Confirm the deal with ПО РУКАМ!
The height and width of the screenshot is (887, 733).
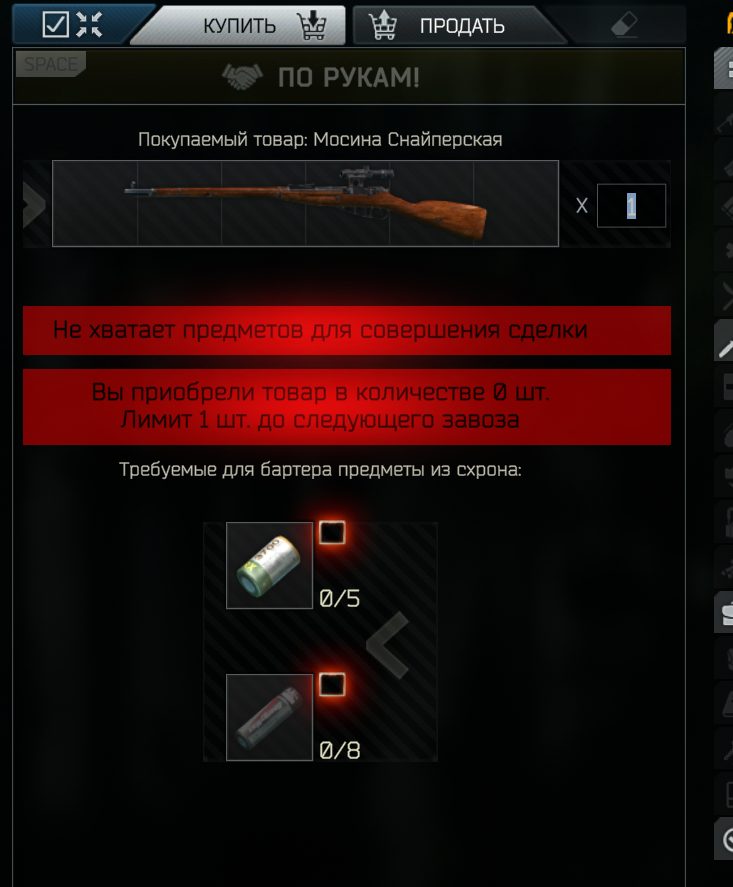pyautogui.click(x=349, y=76)
